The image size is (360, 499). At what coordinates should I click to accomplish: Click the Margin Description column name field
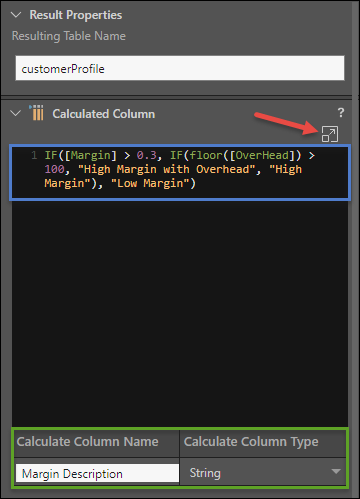point(97,473)
